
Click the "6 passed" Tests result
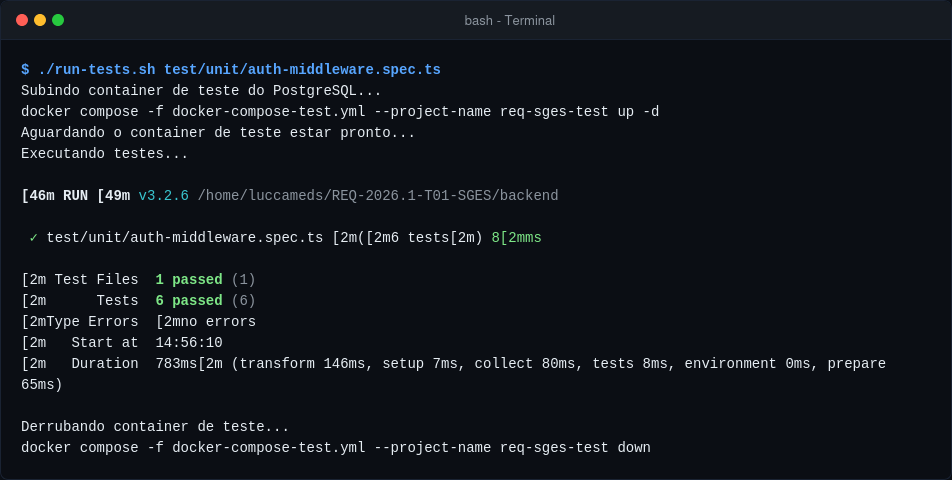189,301
